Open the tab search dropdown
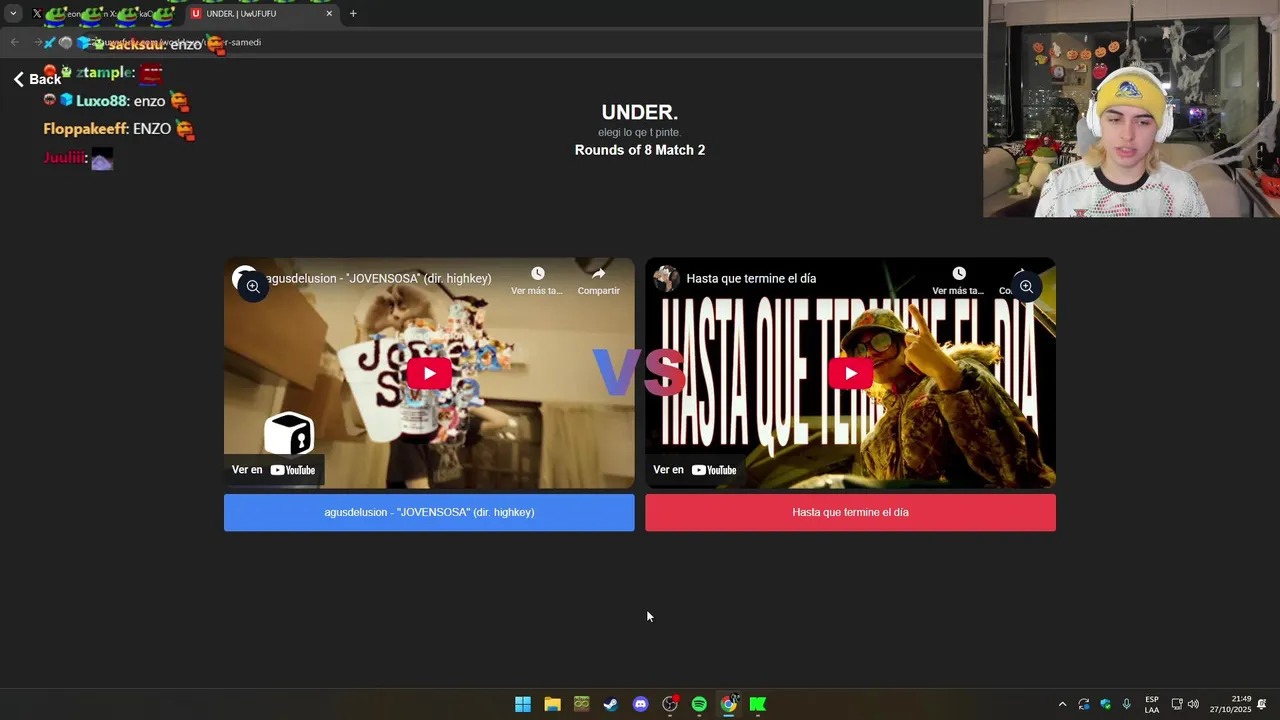The image size is (1280, 720). 13,14
